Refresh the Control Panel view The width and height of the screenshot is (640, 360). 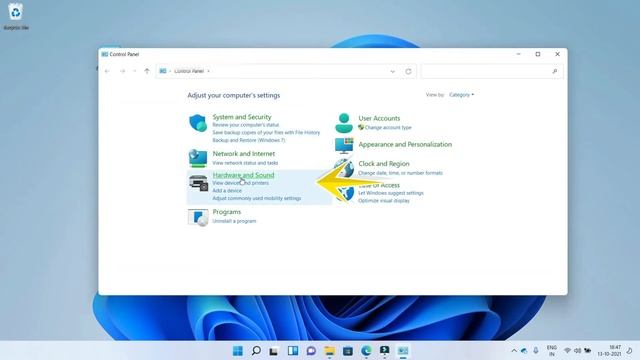pos(408,71)
